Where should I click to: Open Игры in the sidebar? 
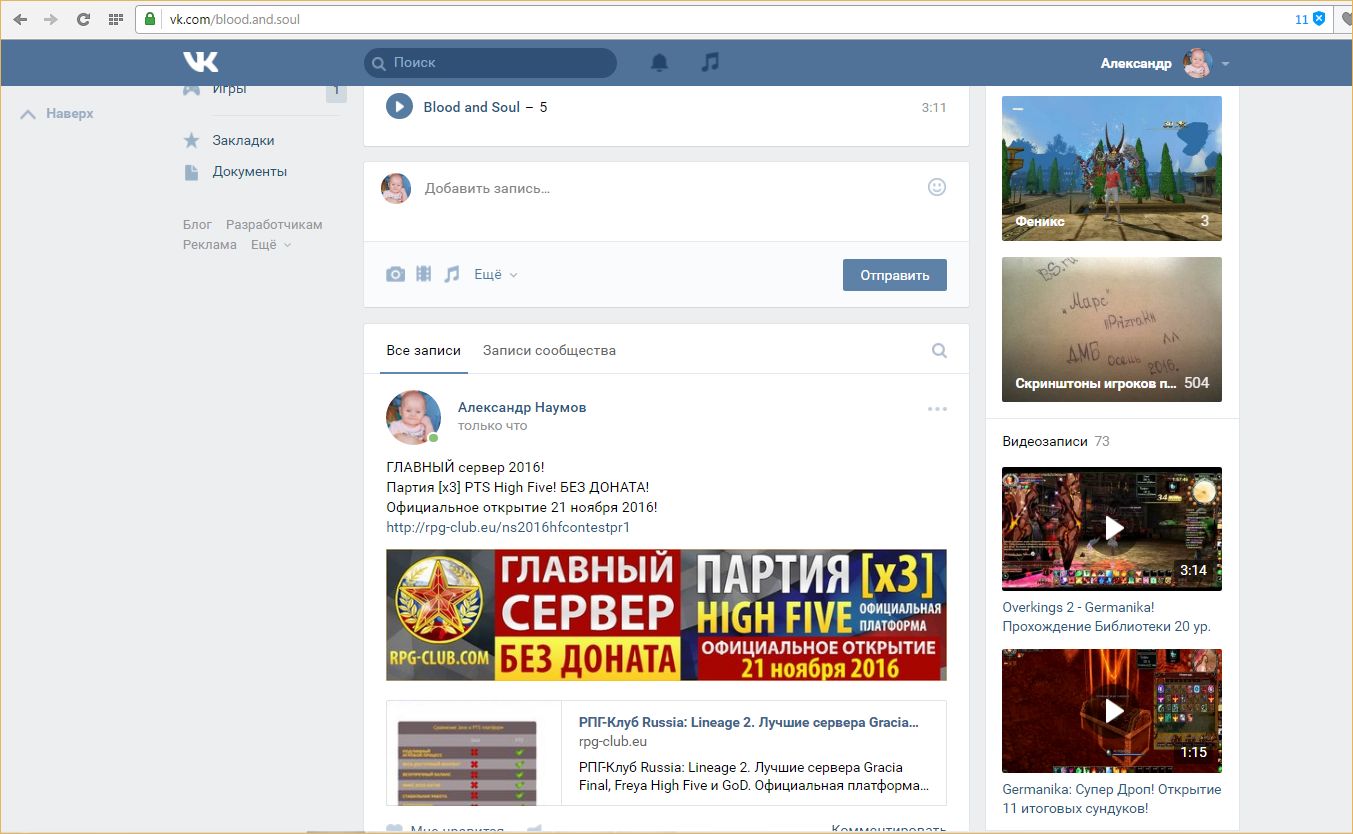[x=229, y=90]
